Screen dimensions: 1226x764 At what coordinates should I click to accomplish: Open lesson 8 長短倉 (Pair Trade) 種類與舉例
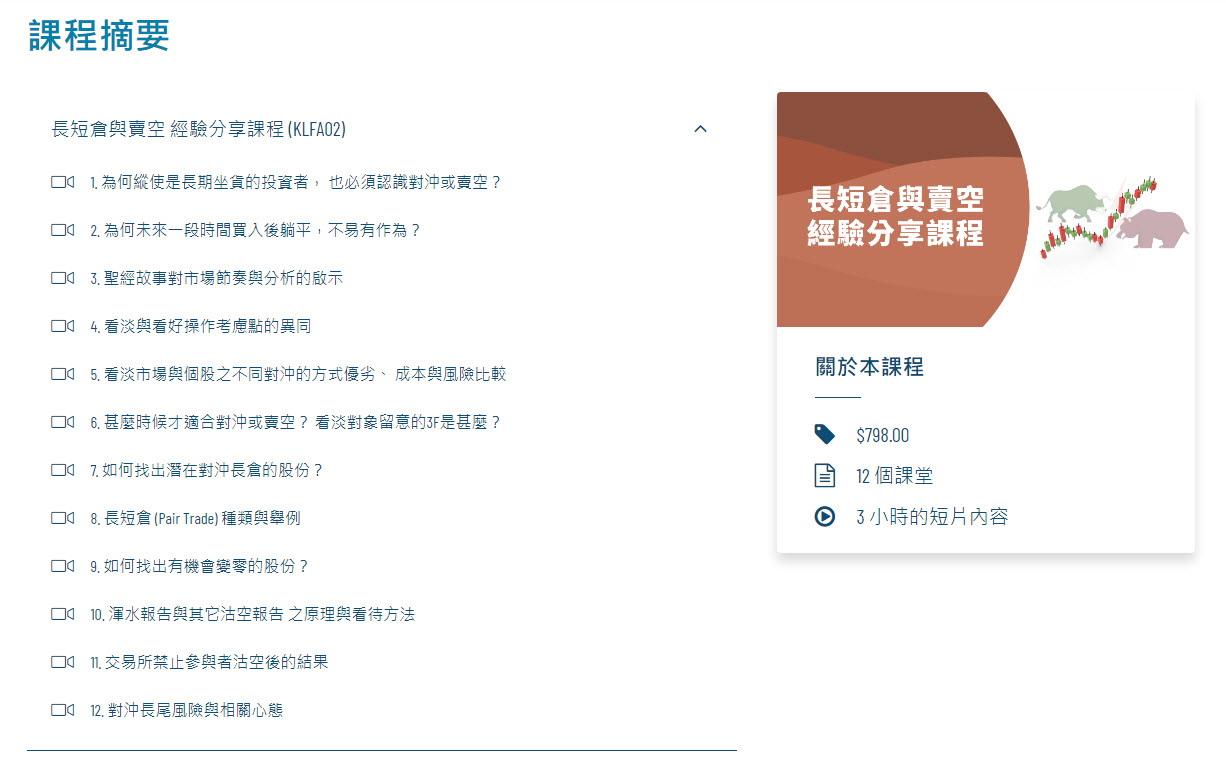tap(195, 518)
